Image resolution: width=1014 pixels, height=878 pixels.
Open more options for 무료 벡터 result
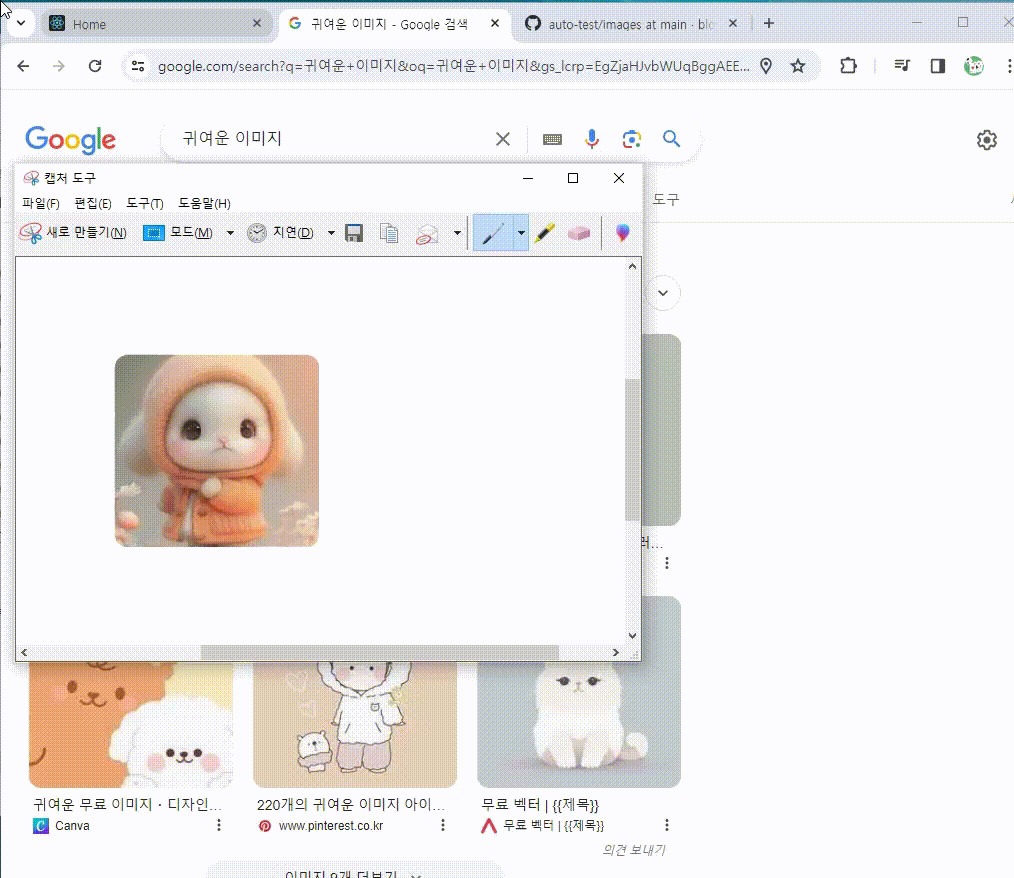click(x=667, y=825)
